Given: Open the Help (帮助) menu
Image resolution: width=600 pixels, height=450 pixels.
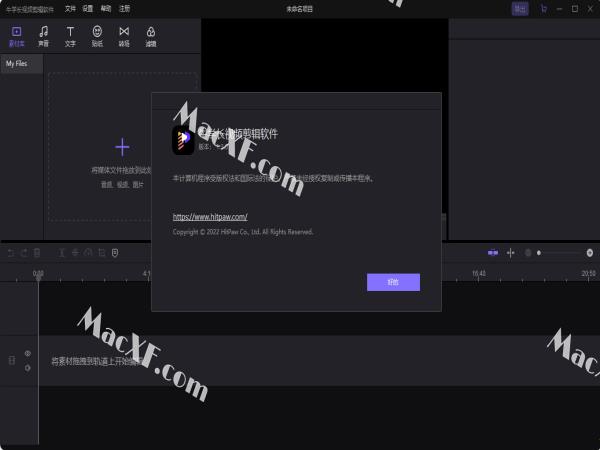Looking at the screenshot, I should (106, 8).
